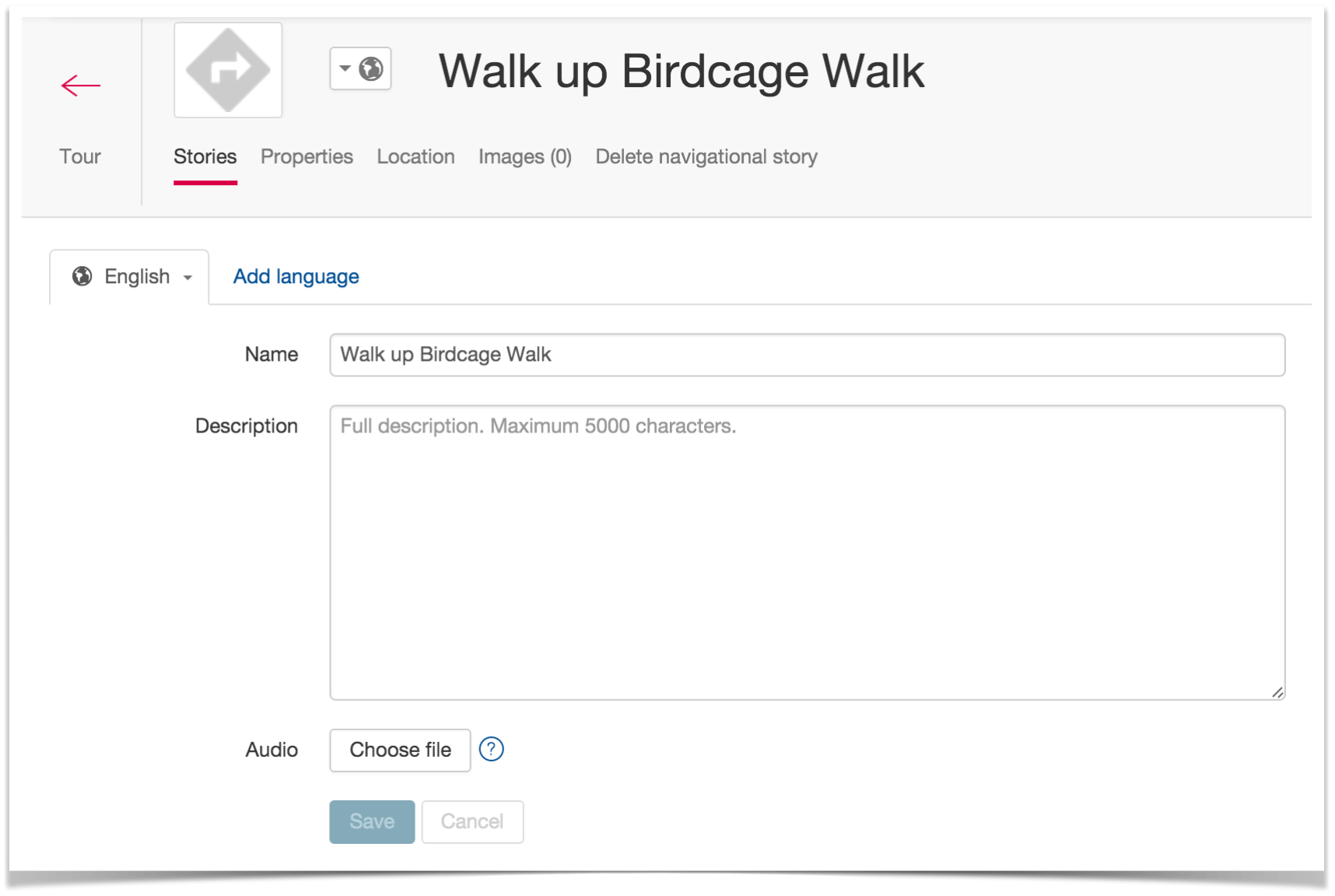Go back to Tour

coord(80,156)
